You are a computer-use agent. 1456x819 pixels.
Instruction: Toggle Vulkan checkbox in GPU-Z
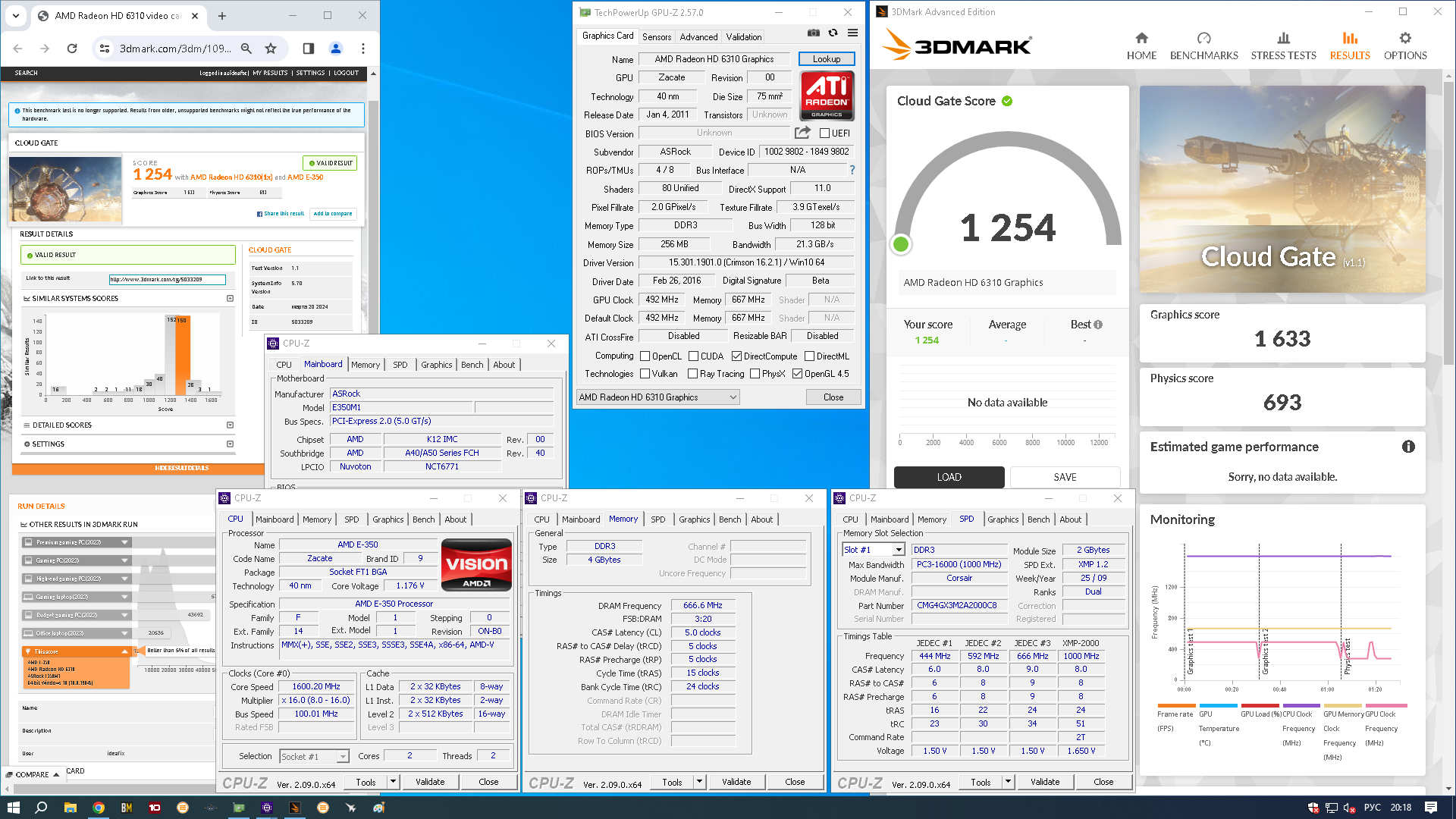(x=645, y=374)
